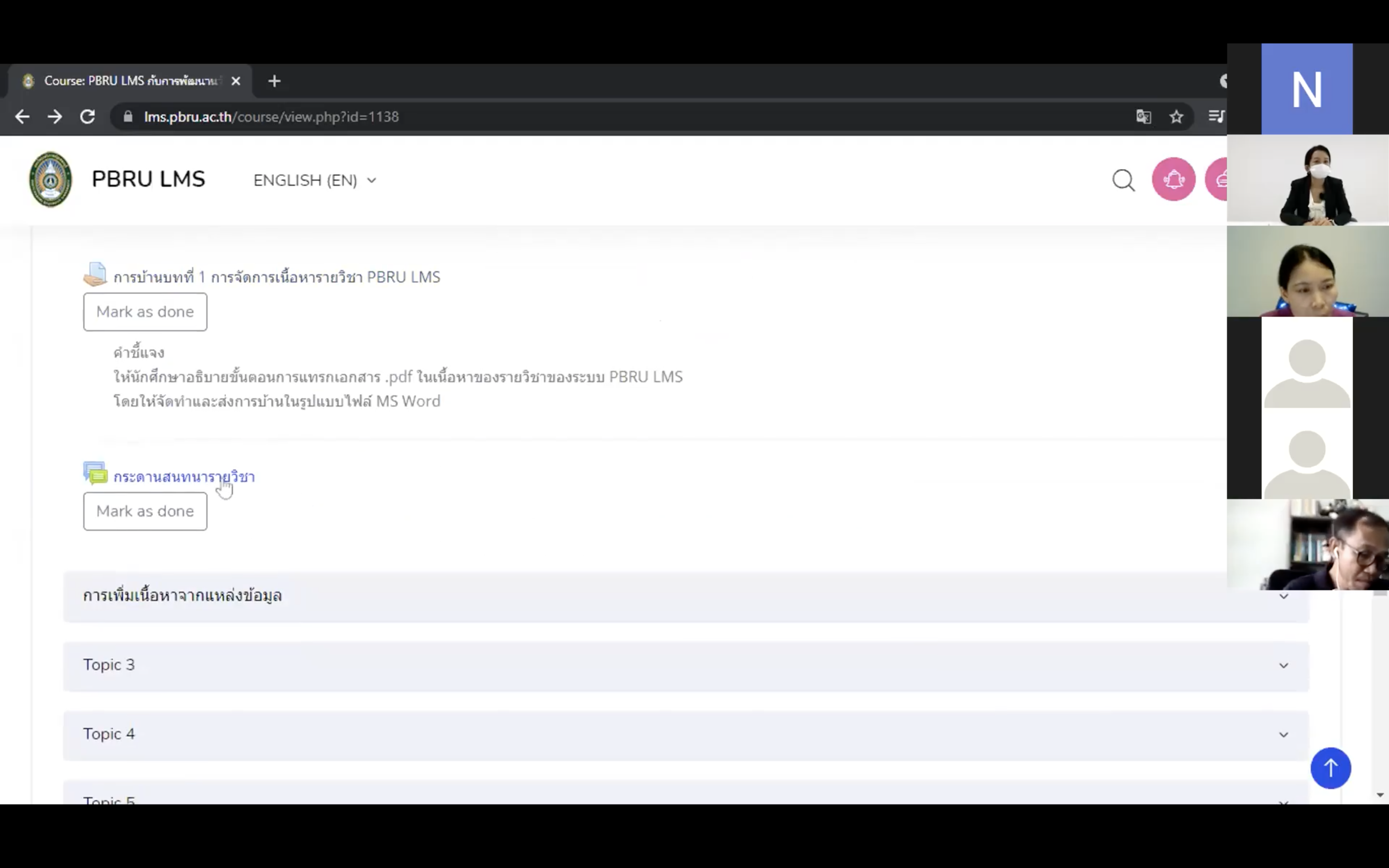Open the กระดานสนทนารายวิชา forum link
The height and width of the screenshot is (868, 1389).
184,477
